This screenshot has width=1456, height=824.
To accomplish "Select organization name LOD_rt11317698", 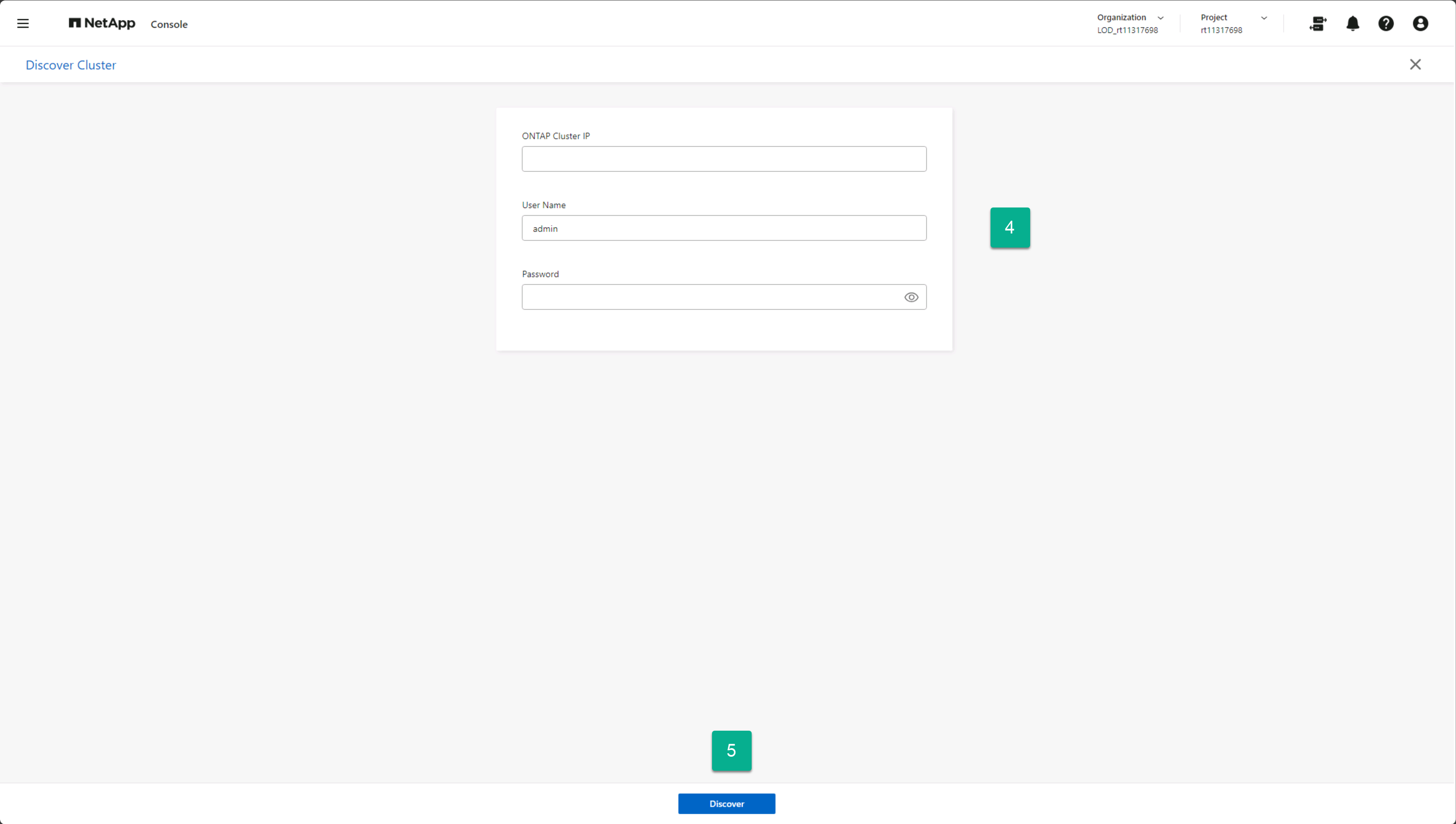I will (1127, 31).
